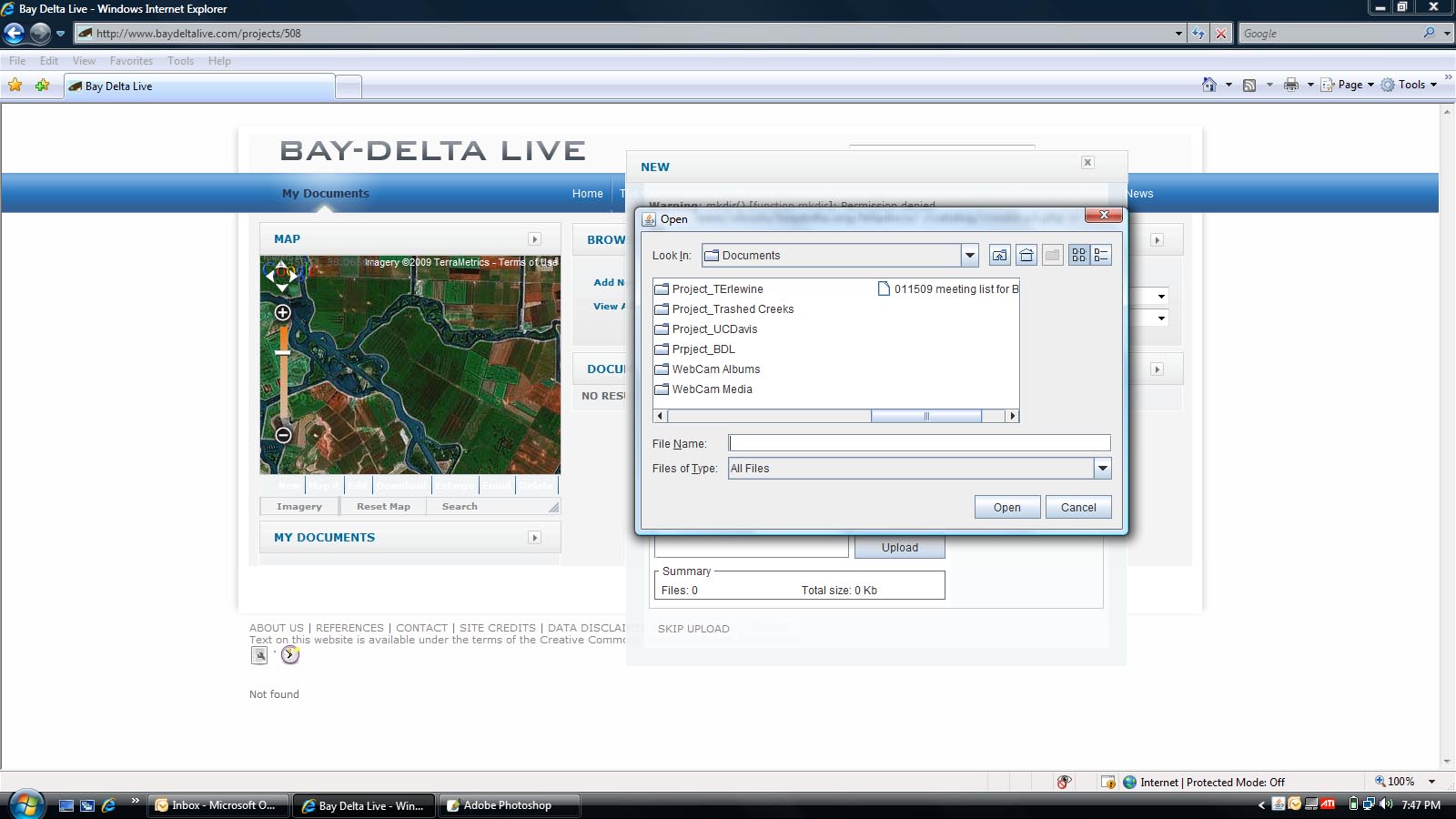Open the File menu in Internet Explorer
Screen dimensions: 1456x819
pos(17,61)
